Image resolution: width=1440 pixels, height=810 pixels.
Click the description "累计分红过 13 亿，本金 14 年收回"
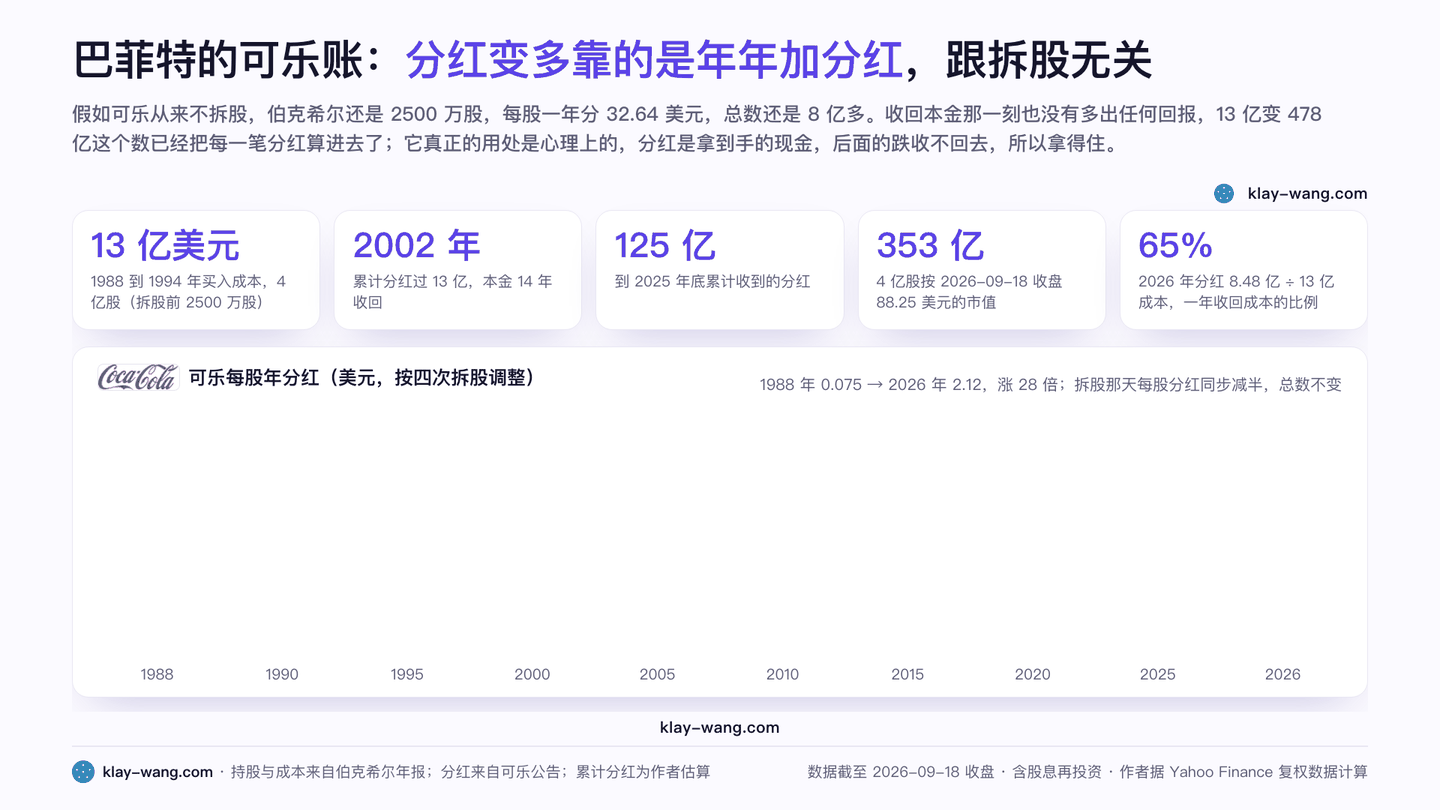coord(453,292)
